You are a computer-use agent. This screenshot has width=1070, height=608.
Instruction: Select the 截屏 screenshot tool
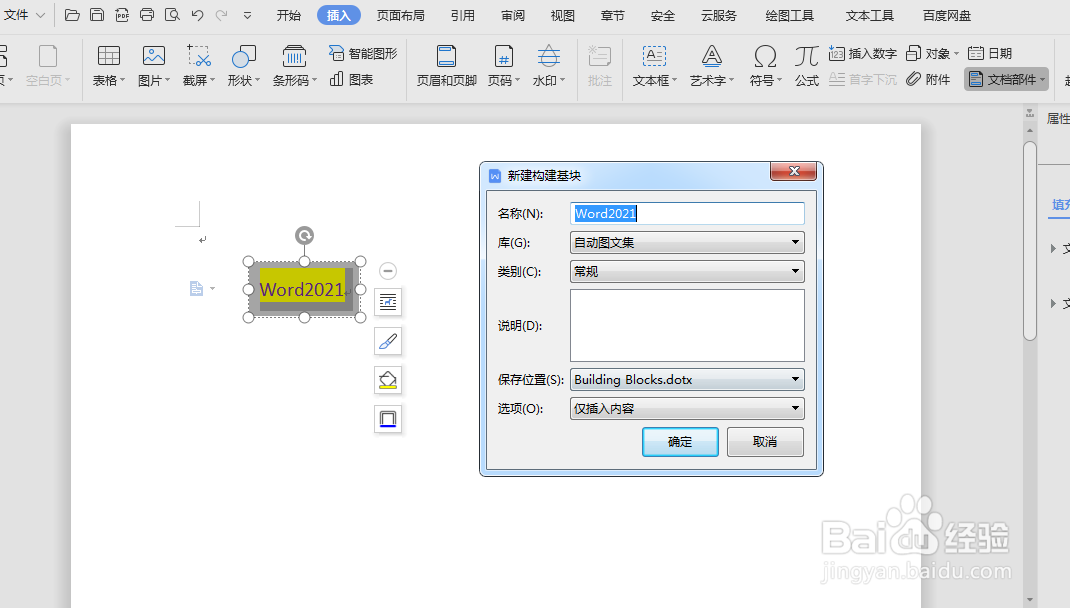pos(197,65)
